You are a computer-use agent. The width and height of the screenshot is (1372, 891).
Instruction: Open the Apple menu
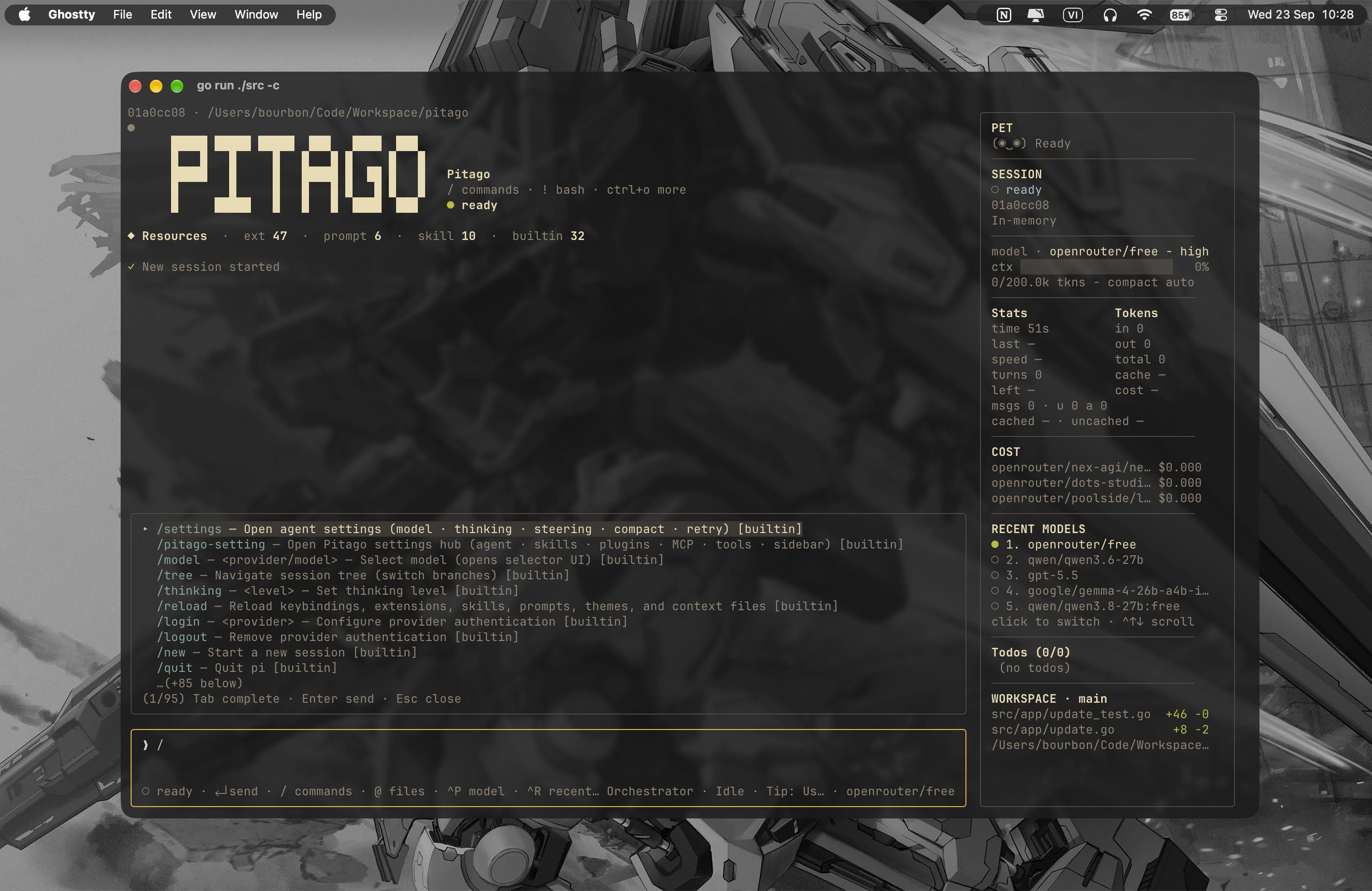pos(25,15)
